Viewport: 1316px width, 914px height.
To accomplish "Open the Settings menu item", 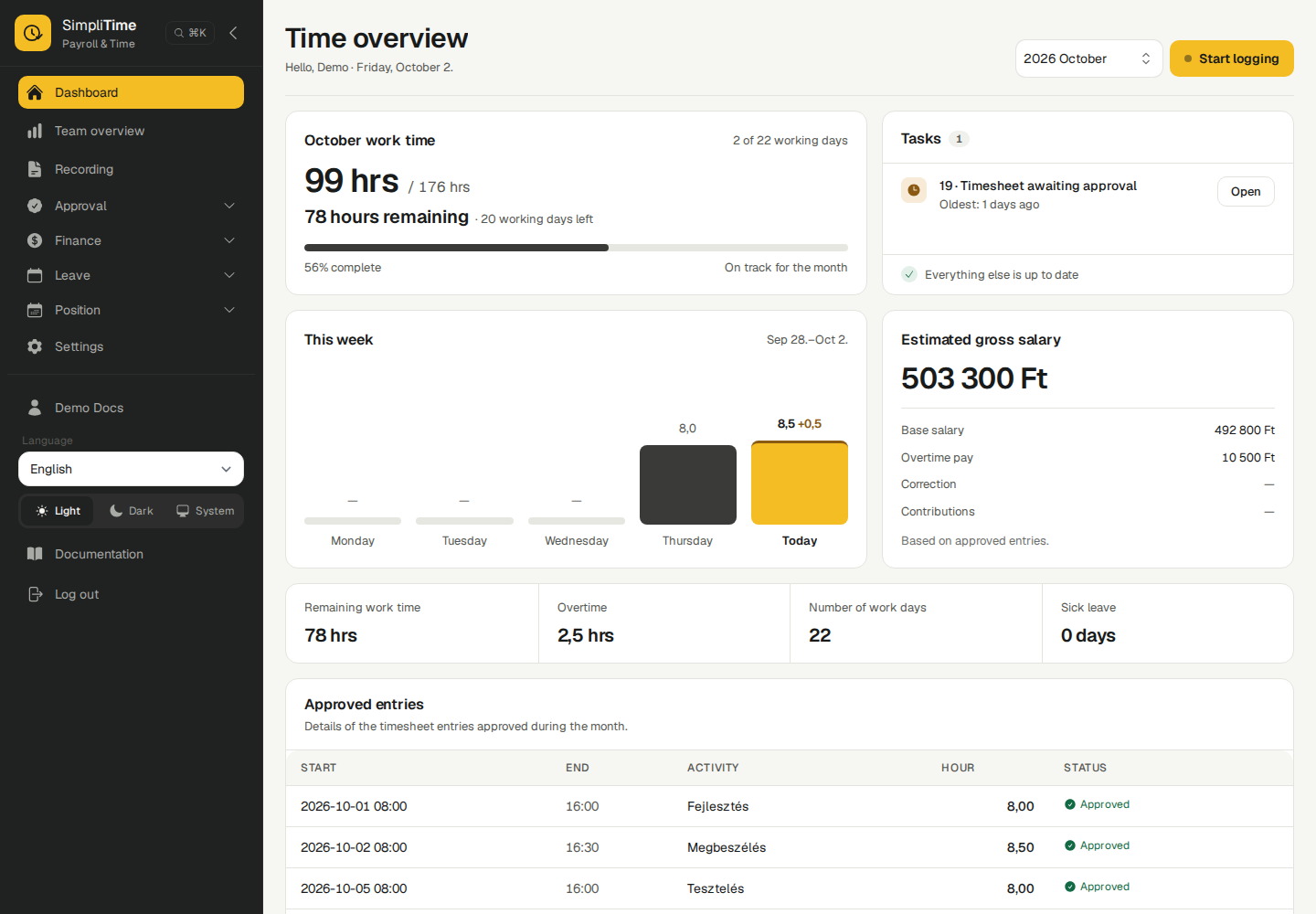I will [131, 346].
